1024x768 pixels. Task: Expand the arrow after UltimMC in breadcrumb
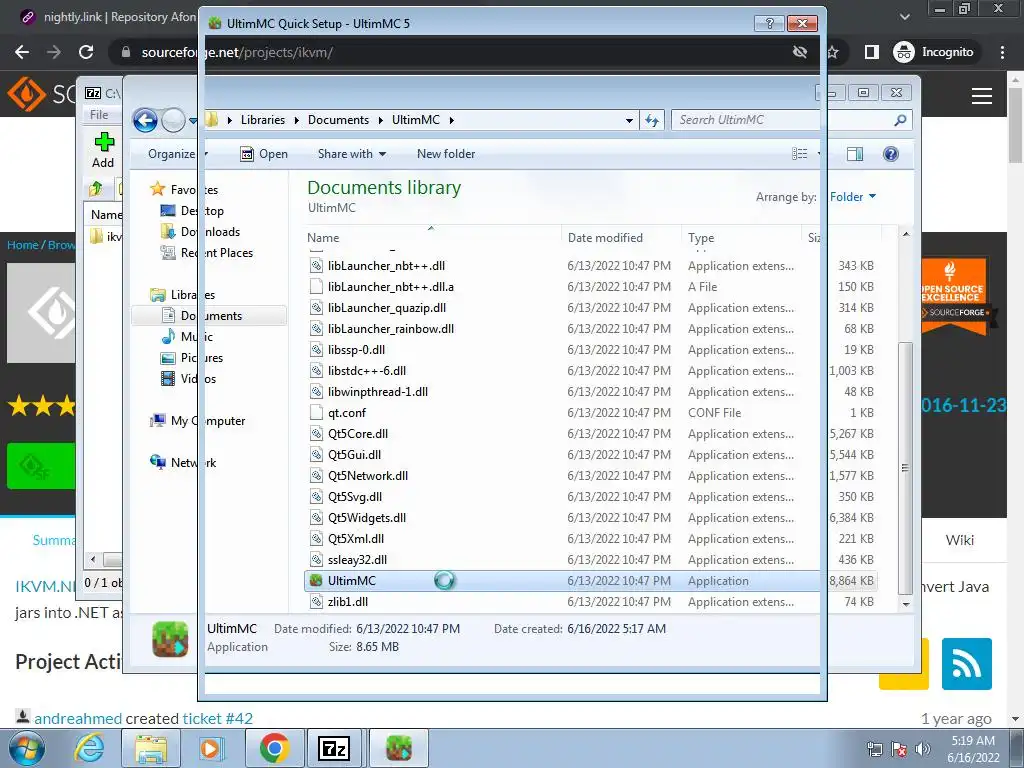tap(451, 120)
